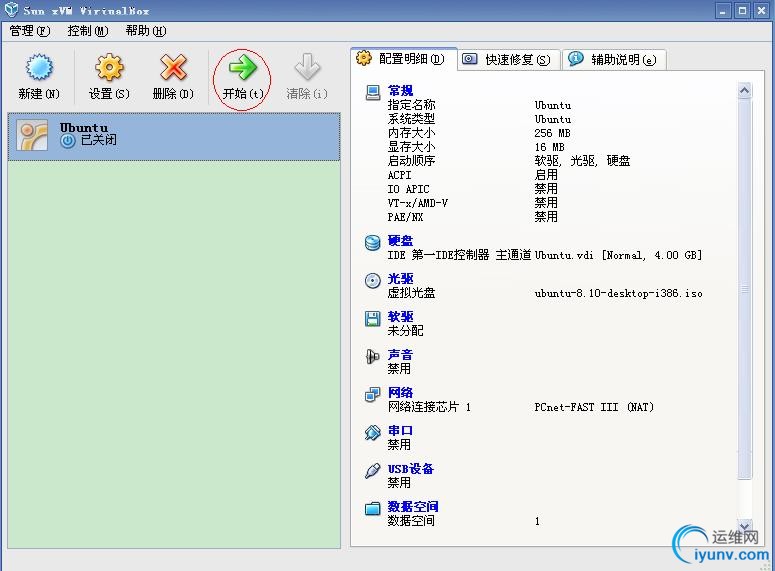Switch to the 辅助说明(e) tab

[x=614, y=60]
